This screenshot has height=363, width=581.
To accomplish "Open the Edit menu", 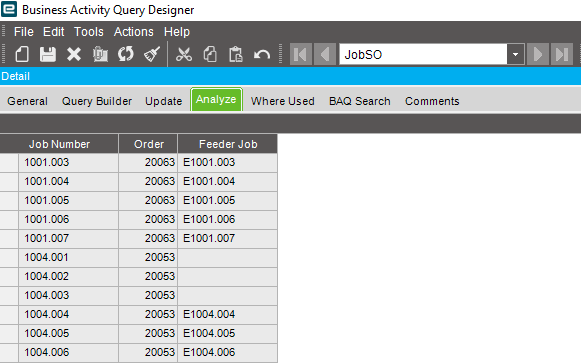I will pyautogui.click(x=54, y=32).
